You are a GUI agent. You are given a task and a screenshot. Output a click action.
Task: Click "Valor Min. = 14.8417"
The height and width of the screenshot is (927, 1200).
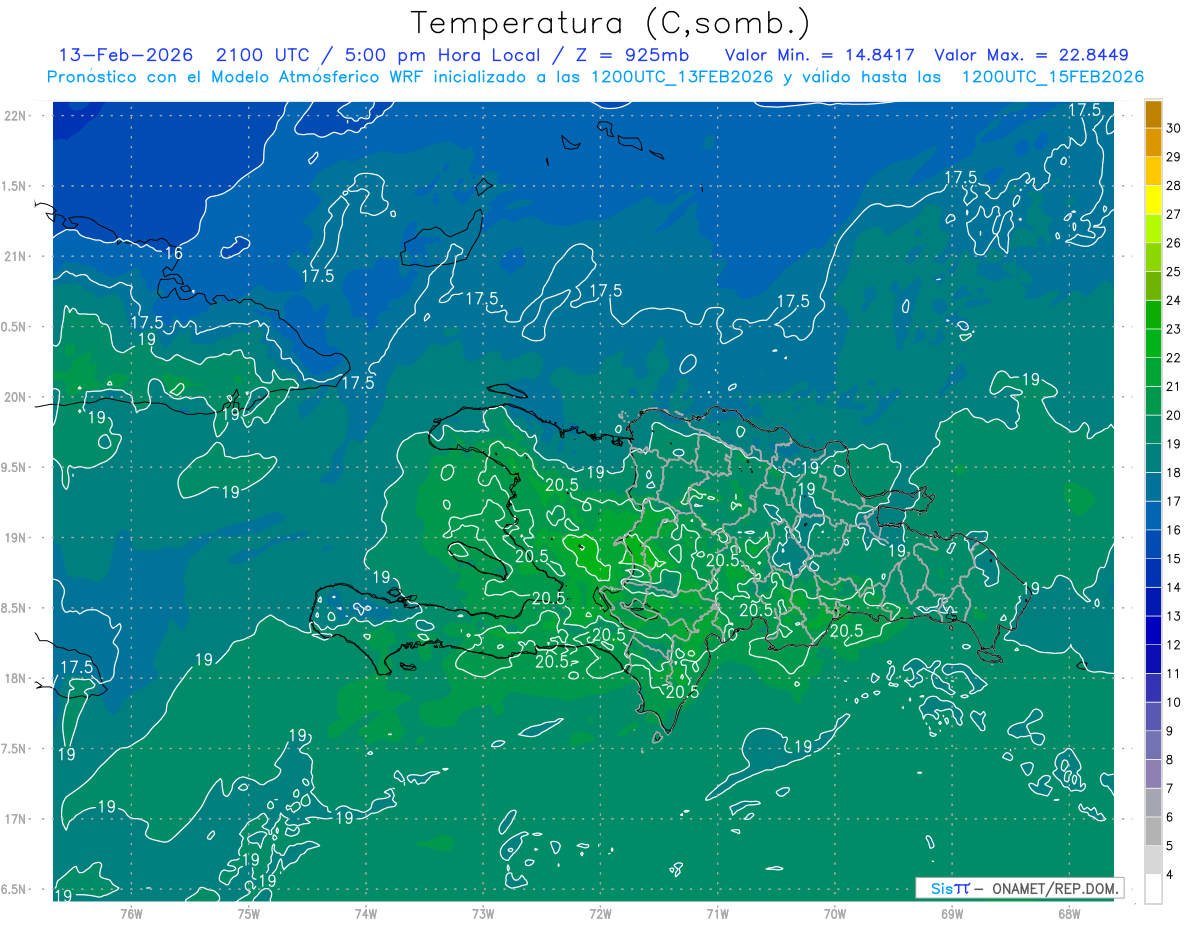[x=820, y=55]
